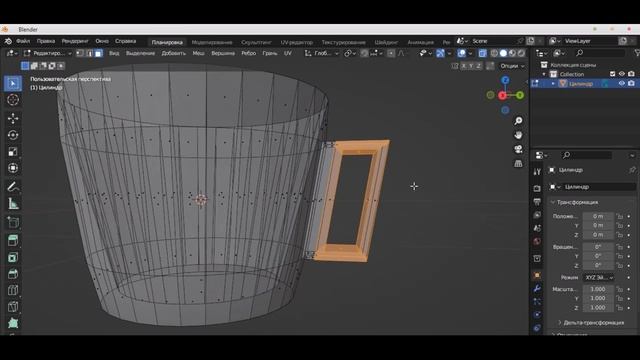Toggle X-Ray display in viewport header

pyautogui.click(x=482, y=53)
